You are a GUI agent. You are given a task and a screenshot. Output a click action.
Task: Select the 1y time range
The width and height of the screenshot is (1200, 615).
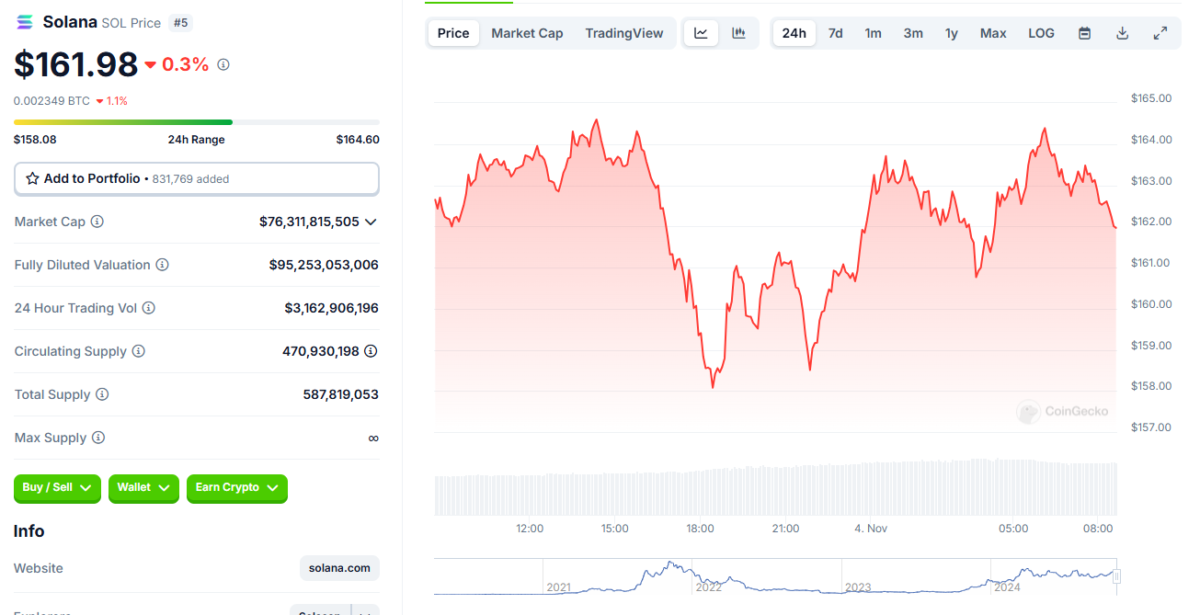[951, 33]
